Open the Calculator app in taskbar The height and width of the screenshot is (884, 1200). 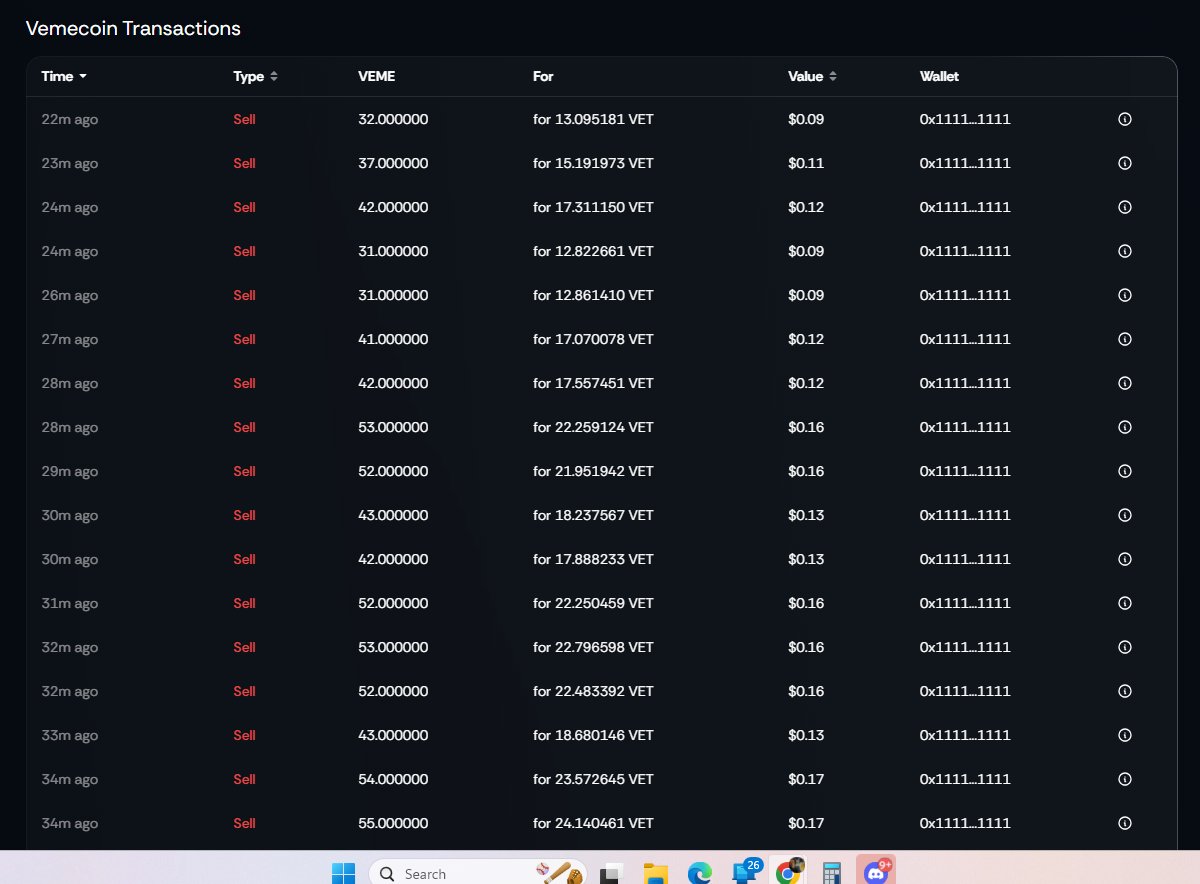(x=831, y=873)
